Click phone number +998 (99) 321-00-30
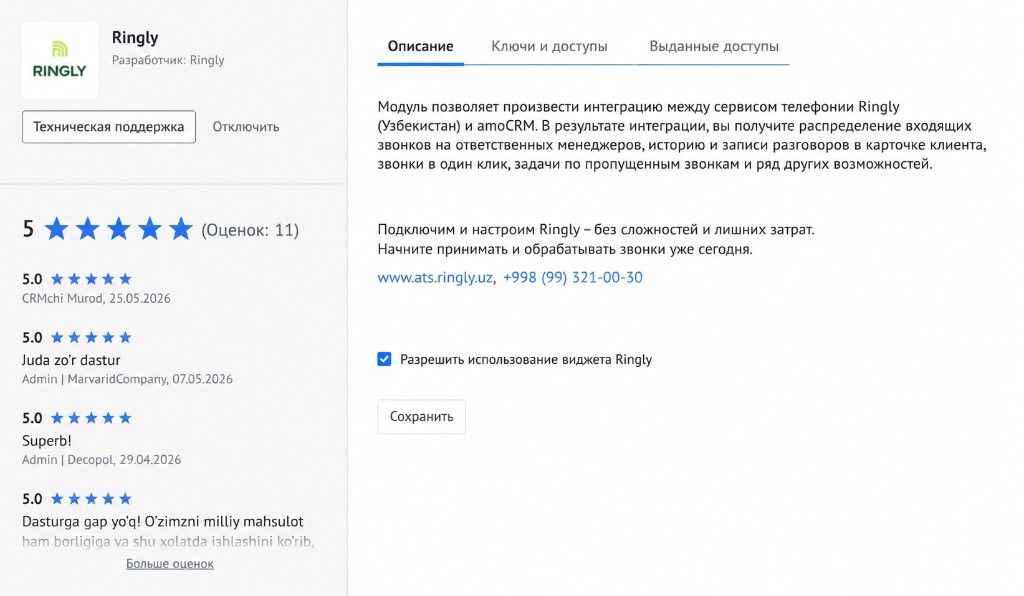The width and height of the screenshot is (1024, 596). point(573,277)
